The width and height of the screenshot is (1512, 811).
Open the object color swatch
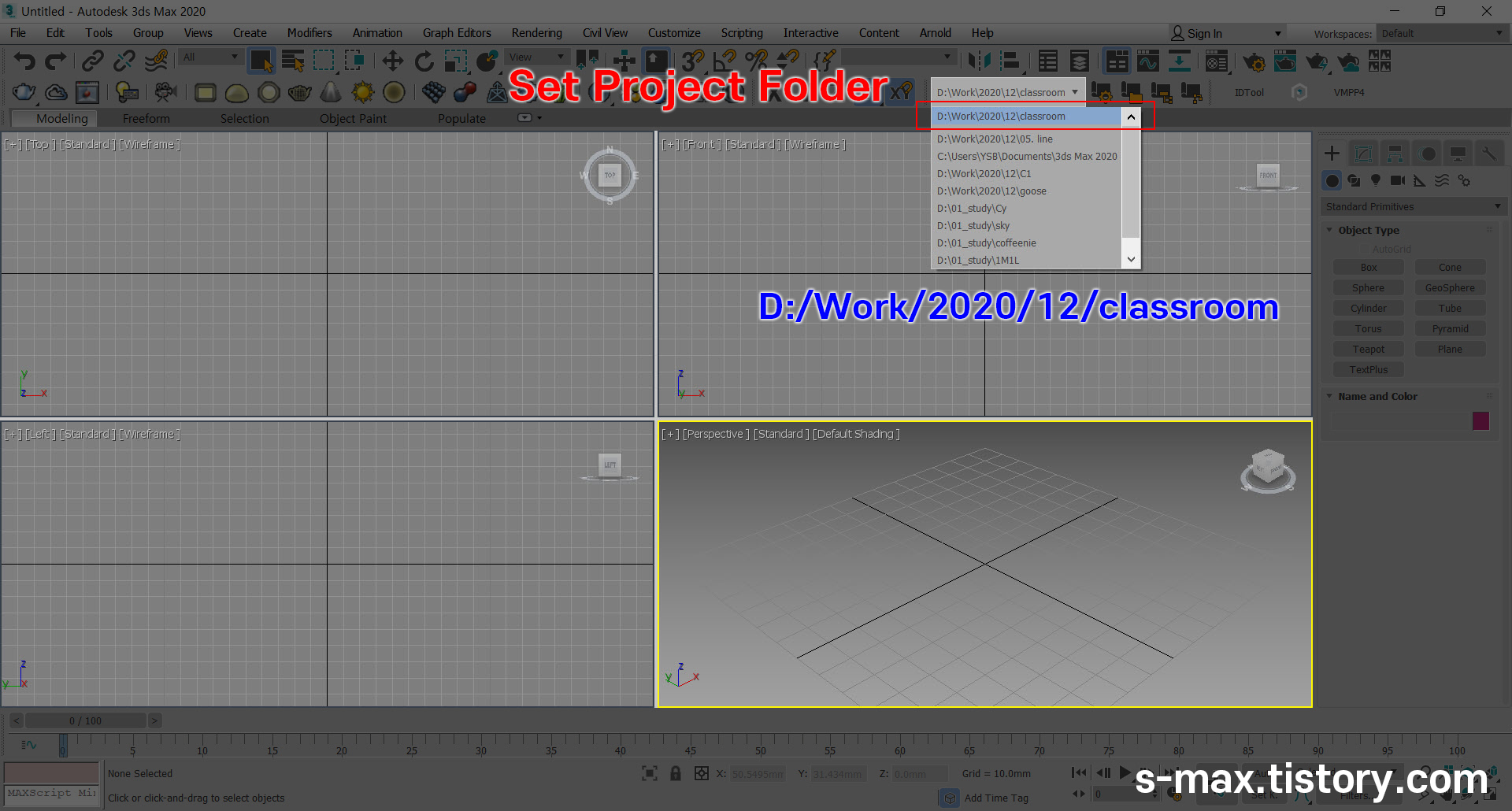[x=1480, y=421]
